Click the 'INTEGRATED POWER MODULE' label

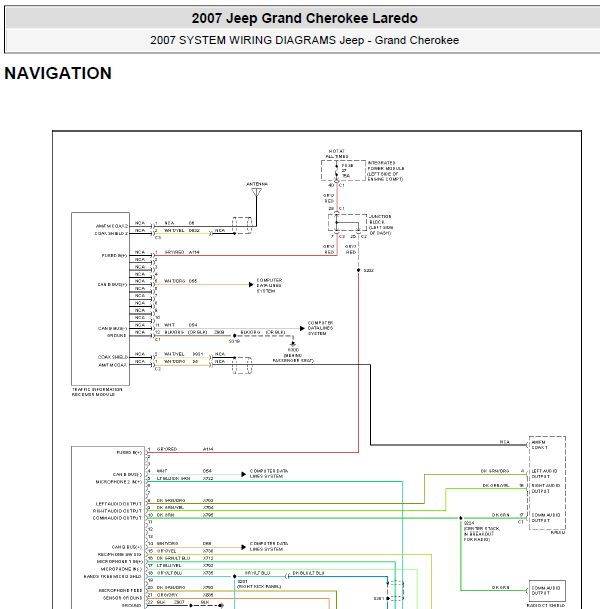click(386, 171)
